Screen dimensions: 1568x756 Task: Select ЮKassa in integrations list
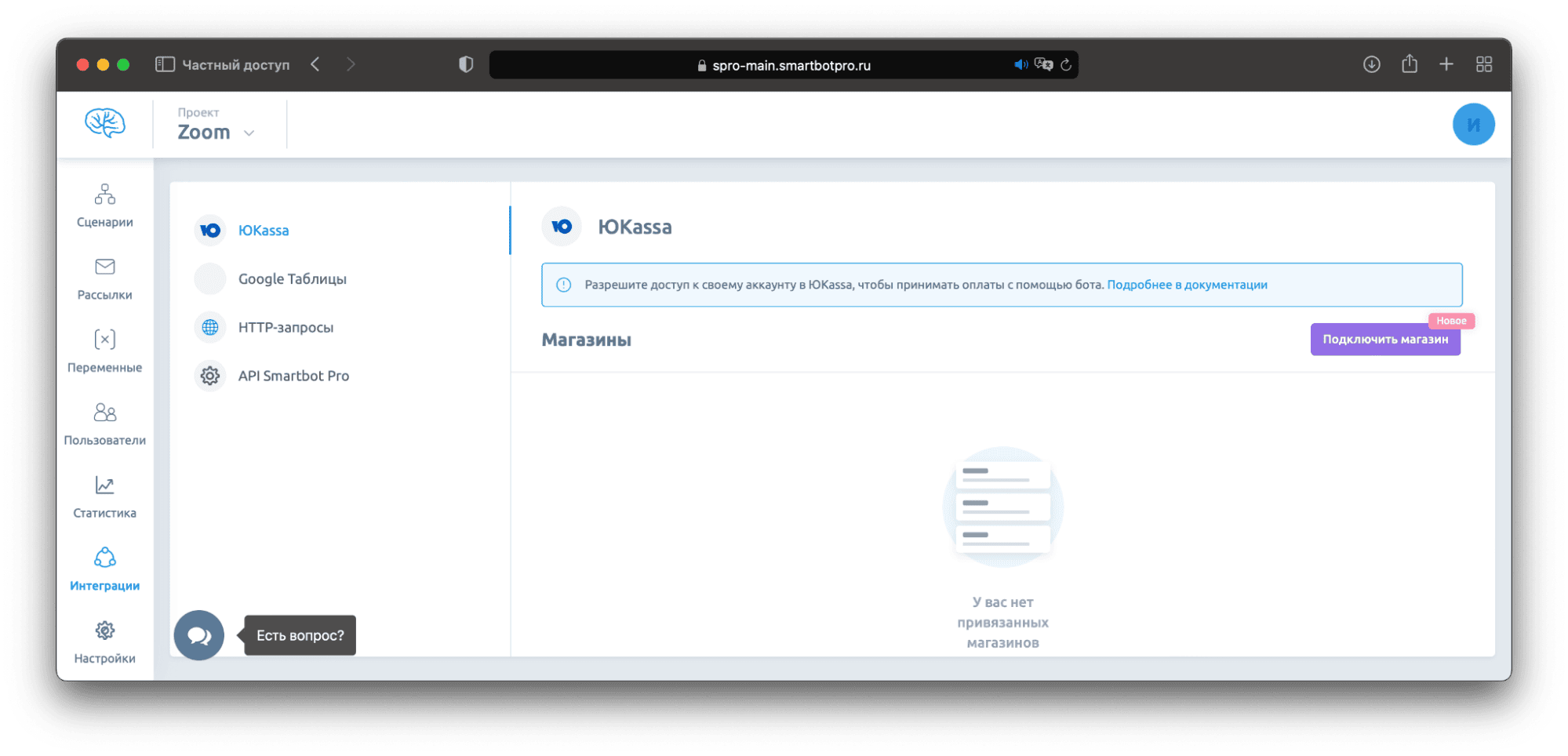[263, 231]
